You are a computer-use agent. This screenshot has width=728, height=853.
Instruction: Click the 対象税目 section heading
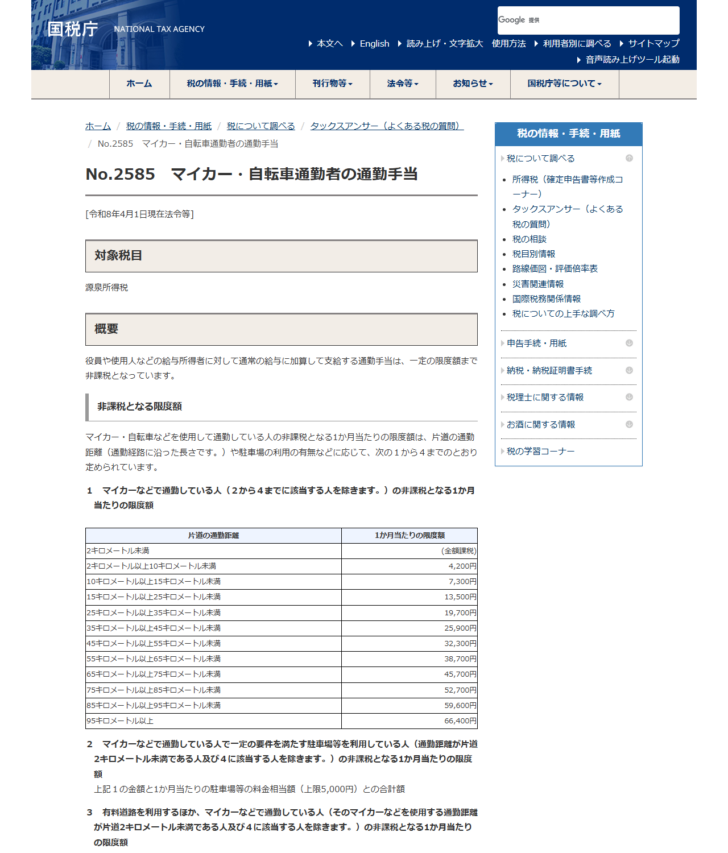click(x=281, y=256)
